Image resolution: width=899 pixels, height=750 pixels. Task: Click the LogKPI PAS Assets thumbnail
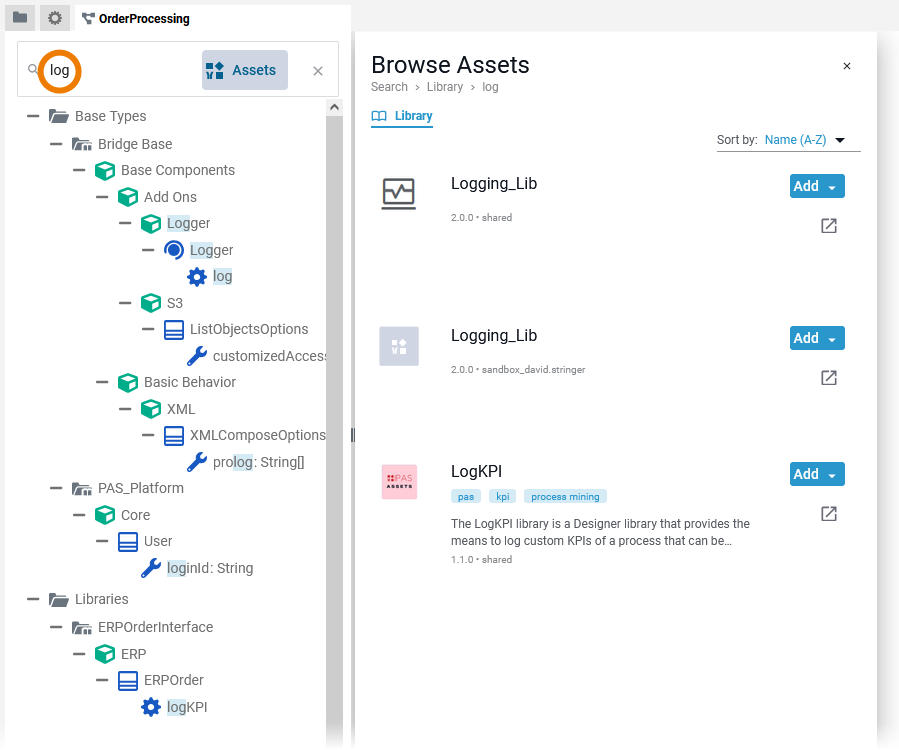pyautogui.click(x=399, y=482)
